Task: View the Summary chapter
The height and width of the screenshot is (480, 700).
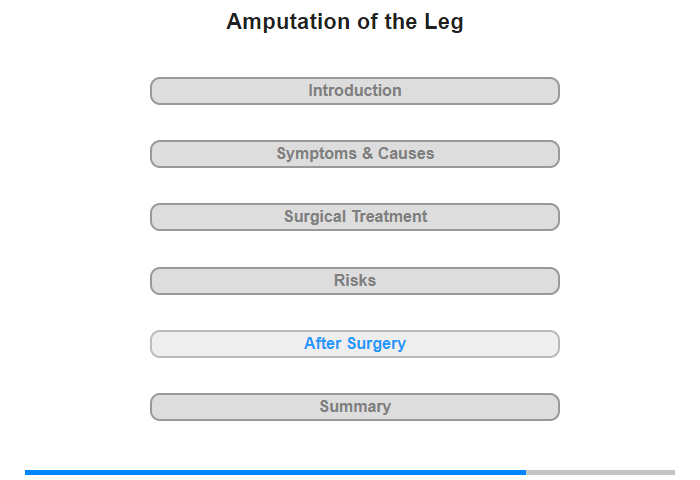Action: 355,407
